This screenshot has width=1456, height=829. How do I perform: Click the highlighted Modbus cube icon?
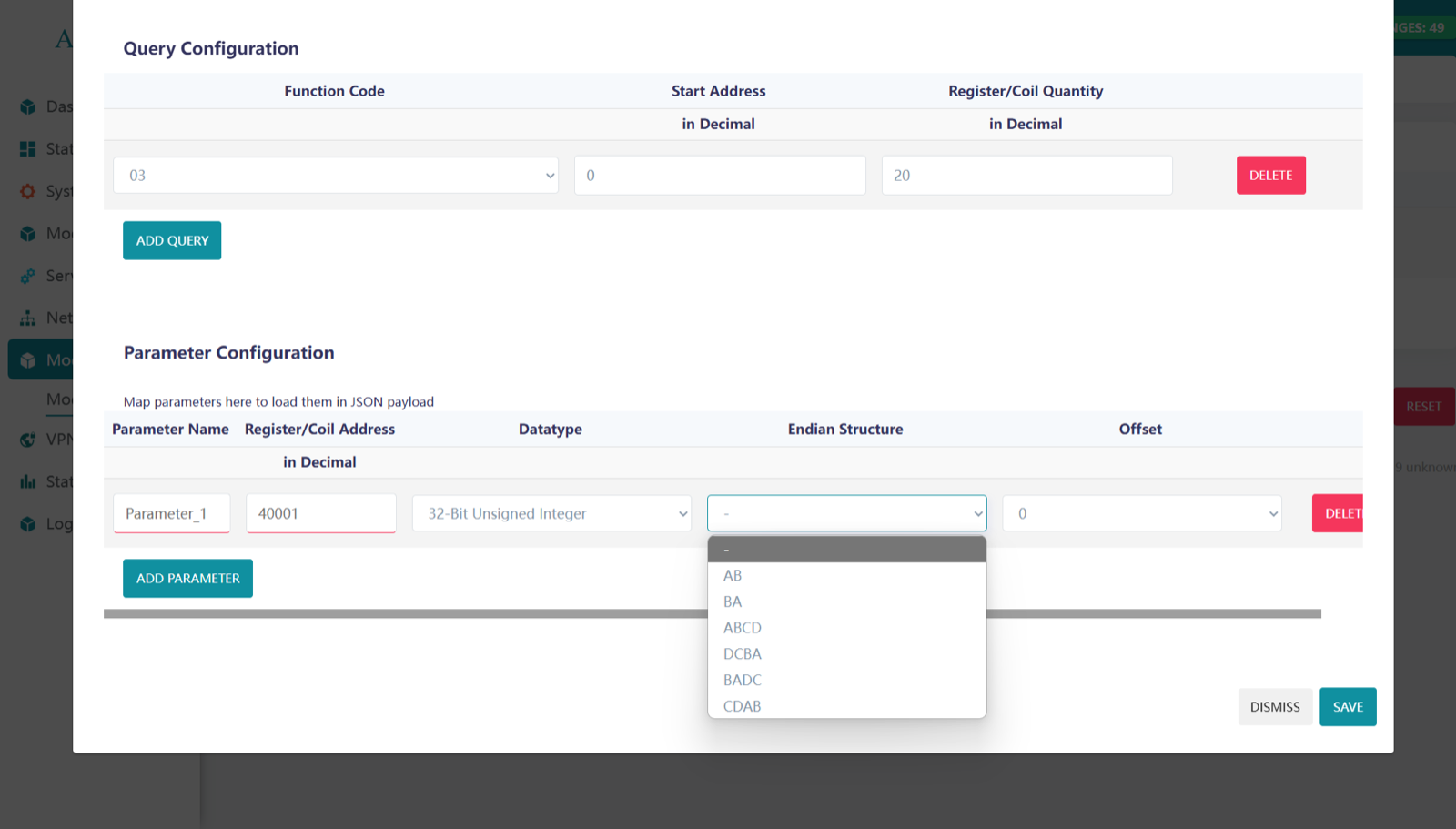click(28, 359)
